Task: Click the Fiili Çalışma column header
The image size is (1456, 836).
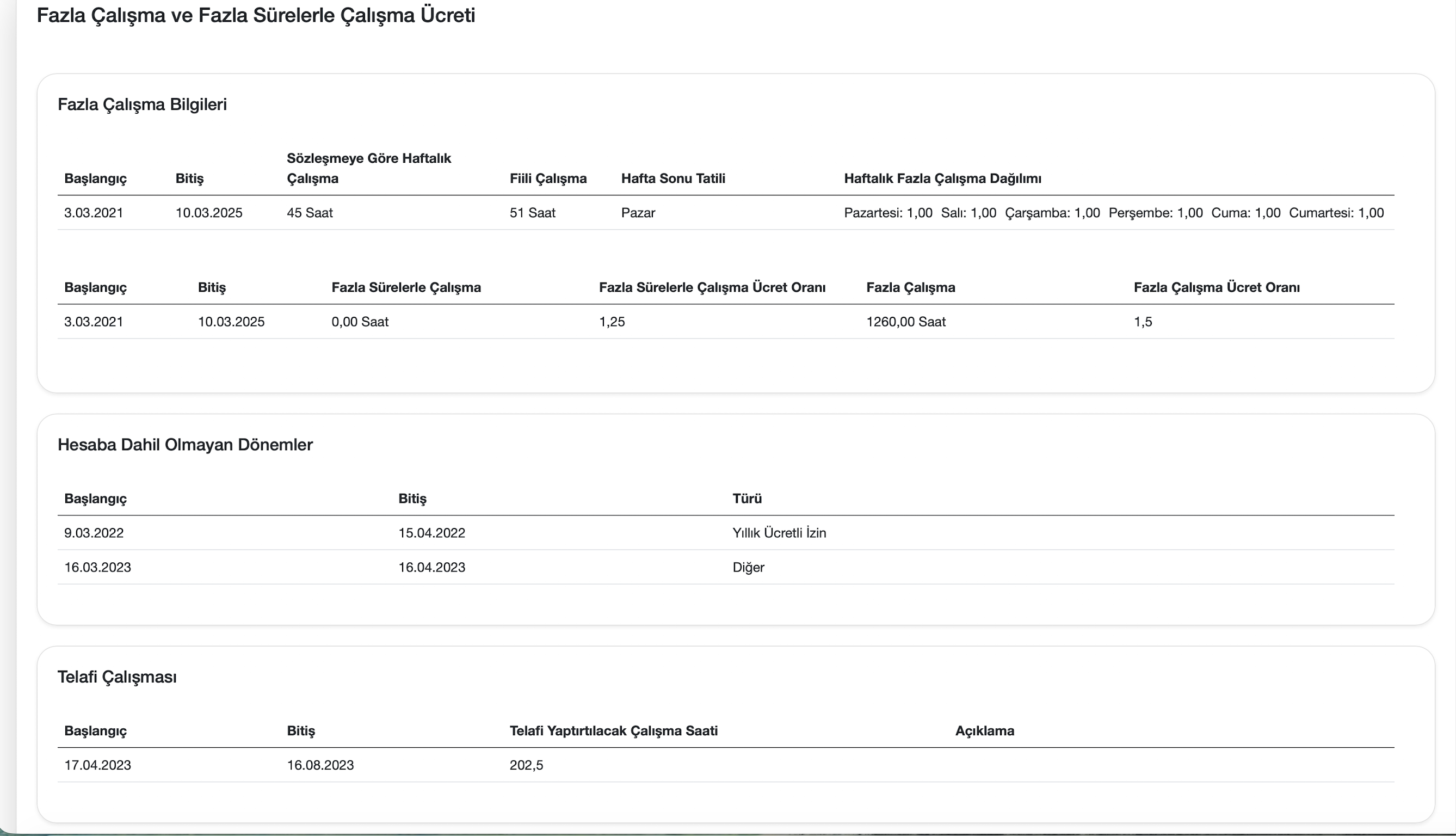Action: point(547,179)
